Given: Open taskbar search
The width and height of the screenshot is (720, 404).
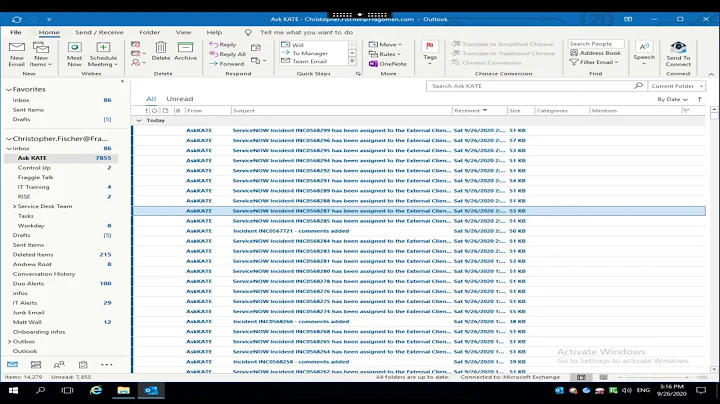Looking at the screenshot, I should pyautogui.click(x=41, y=391).
